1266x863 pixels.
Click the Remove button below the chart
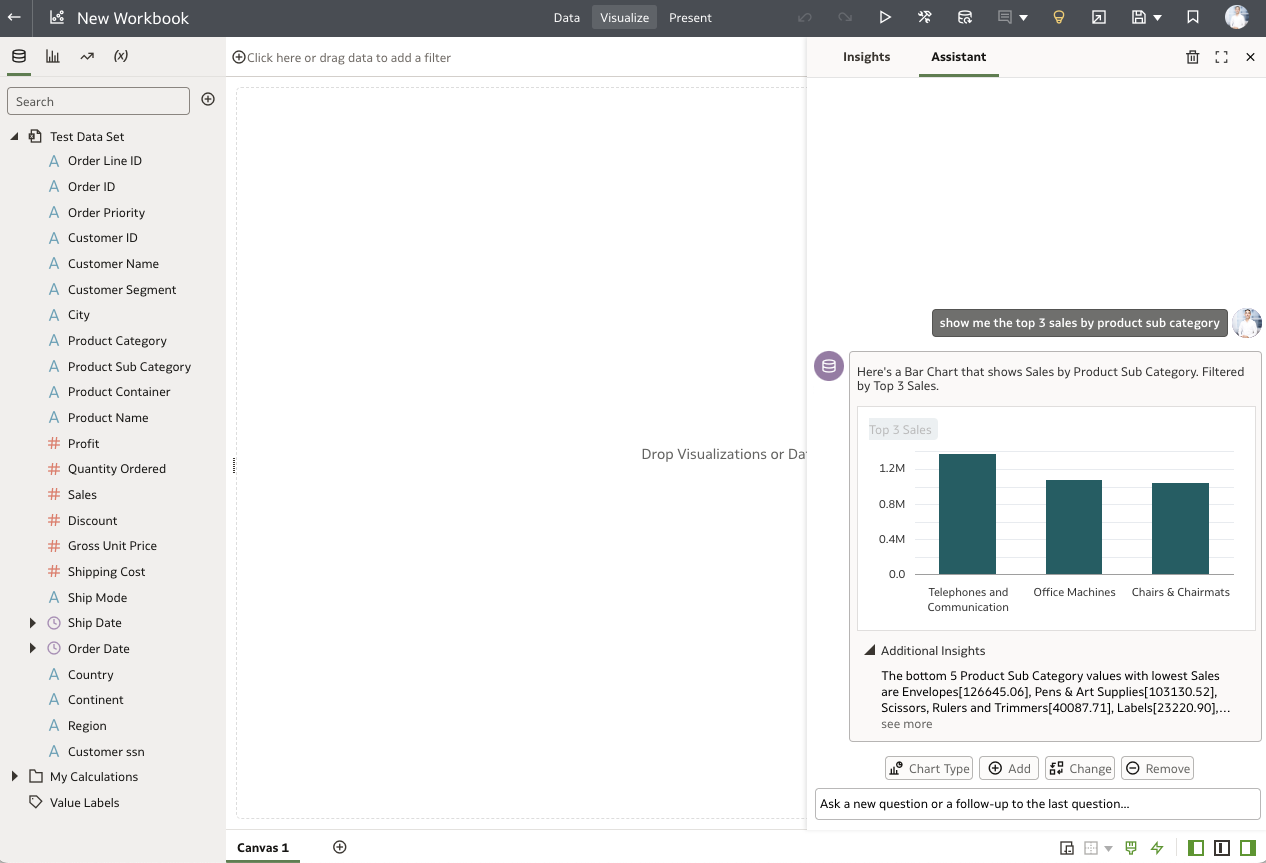1156,768
